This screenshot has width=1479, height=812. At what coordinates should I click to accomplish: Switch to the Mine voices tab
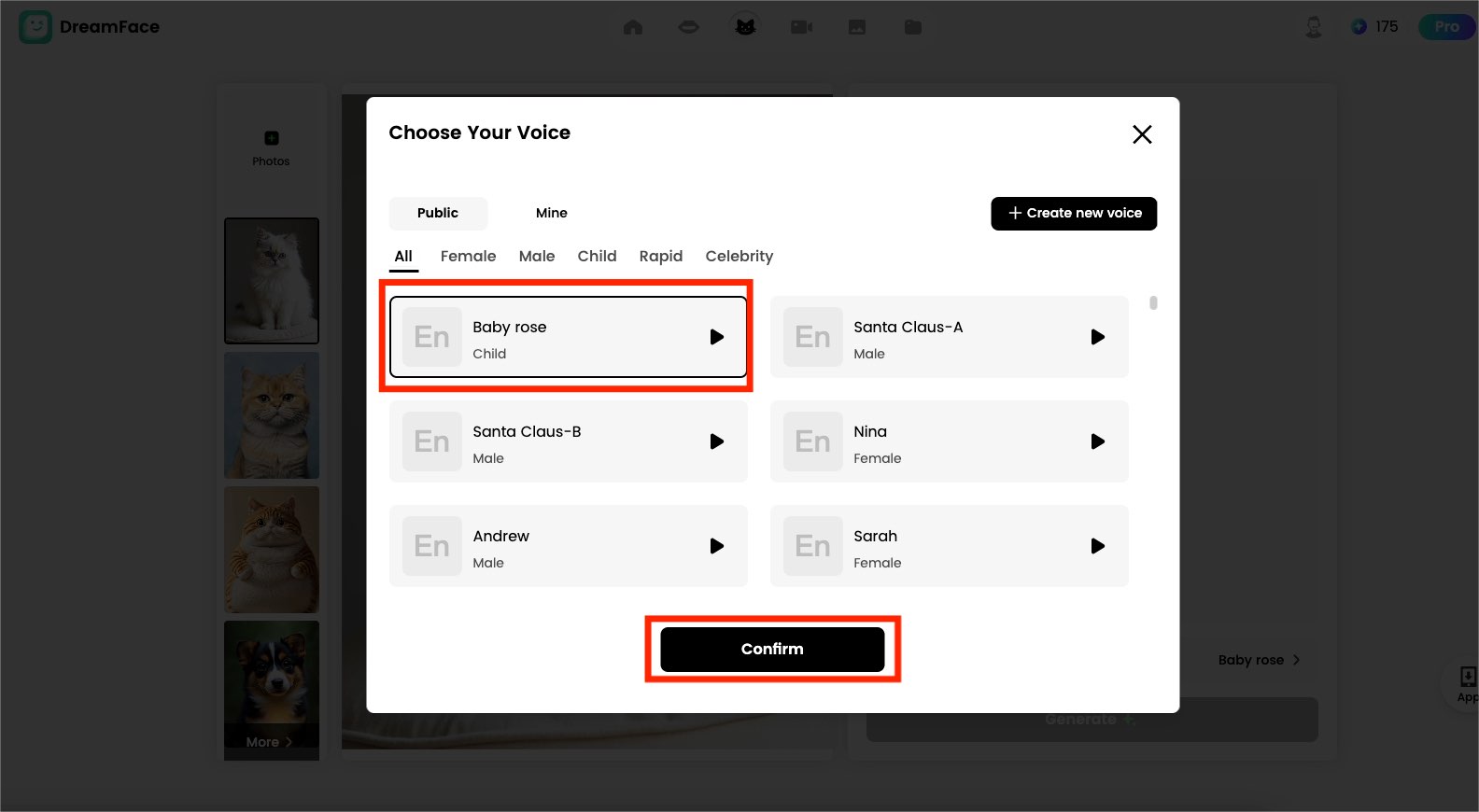(551, 213)
